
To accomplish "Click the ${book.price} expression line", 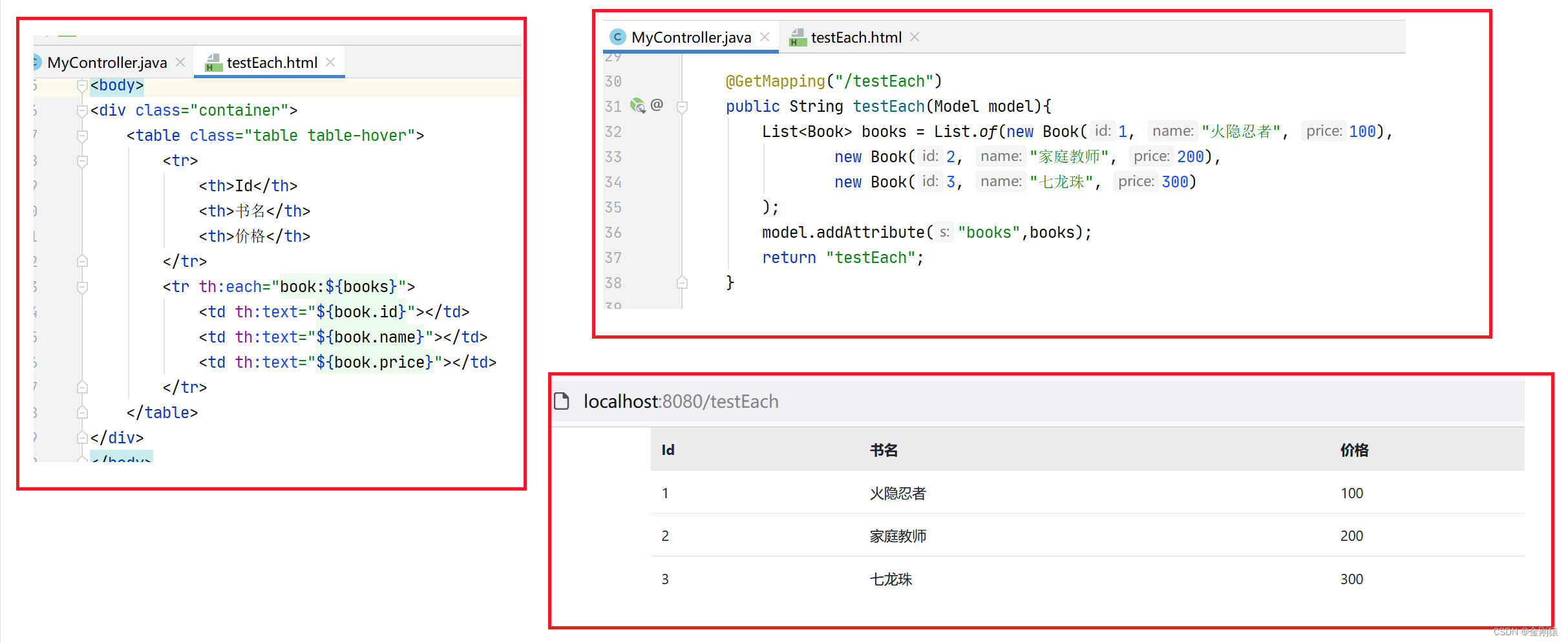I will click(348, 363).
